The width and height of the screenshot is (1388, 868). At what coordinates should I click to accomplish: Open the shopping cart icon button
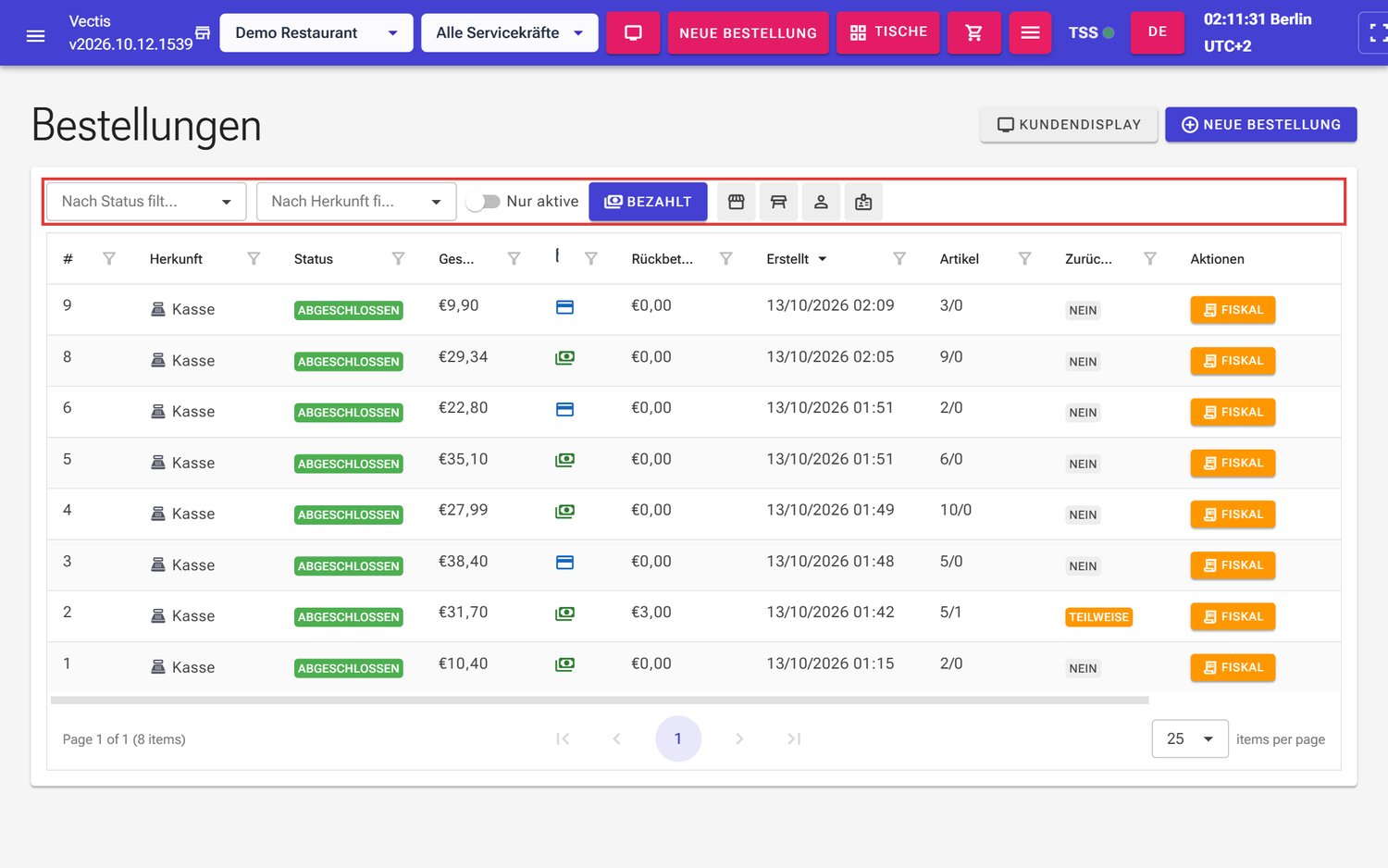tap(973, 33)
